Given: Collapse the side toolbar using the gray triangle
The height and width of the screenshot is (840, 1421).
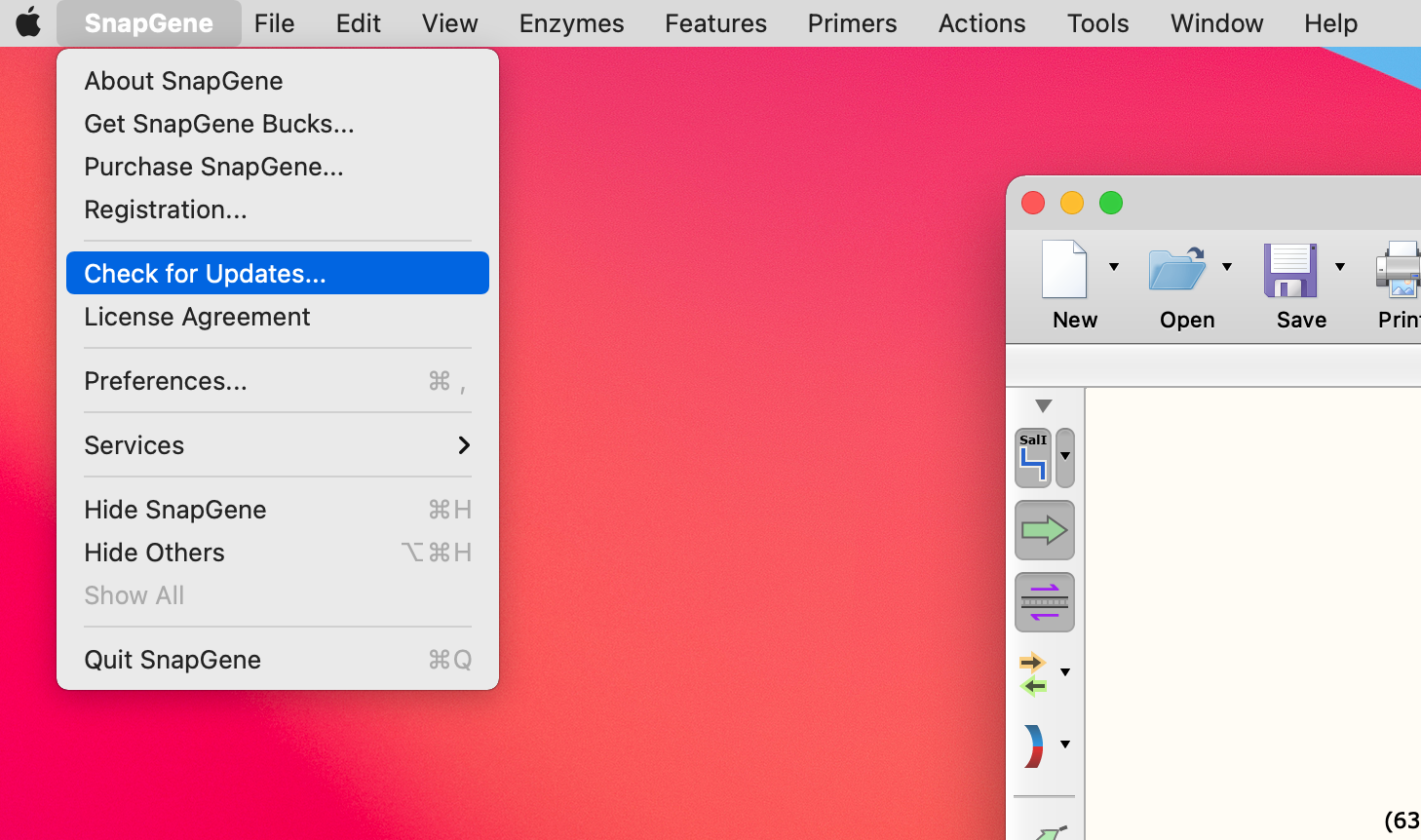Looking at the screenshot, I should [x=1044, y=405].
